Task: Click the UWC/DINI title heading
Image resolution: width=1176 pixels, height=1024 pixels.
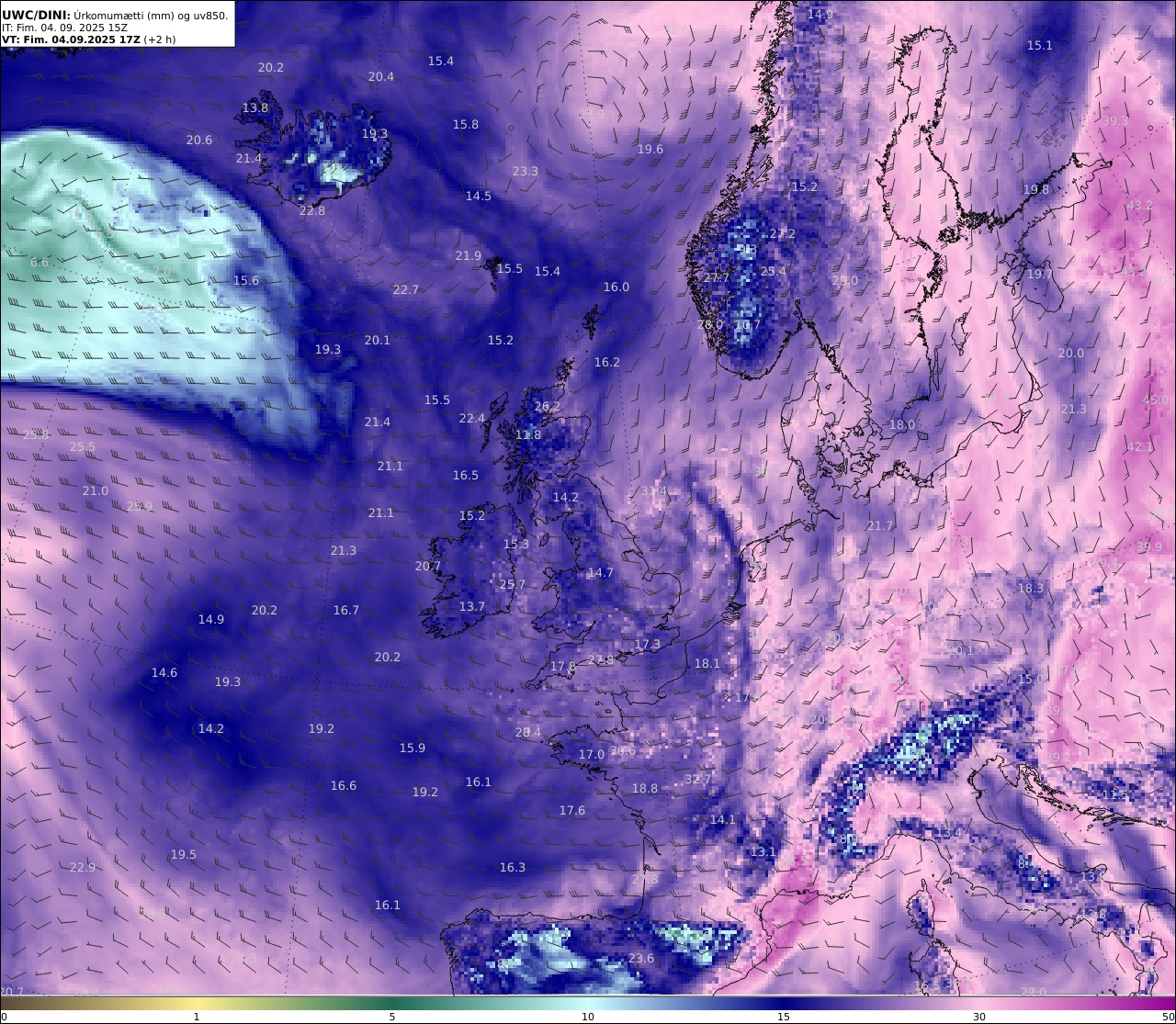Action: pyautogui.click(x=36, y=15)
